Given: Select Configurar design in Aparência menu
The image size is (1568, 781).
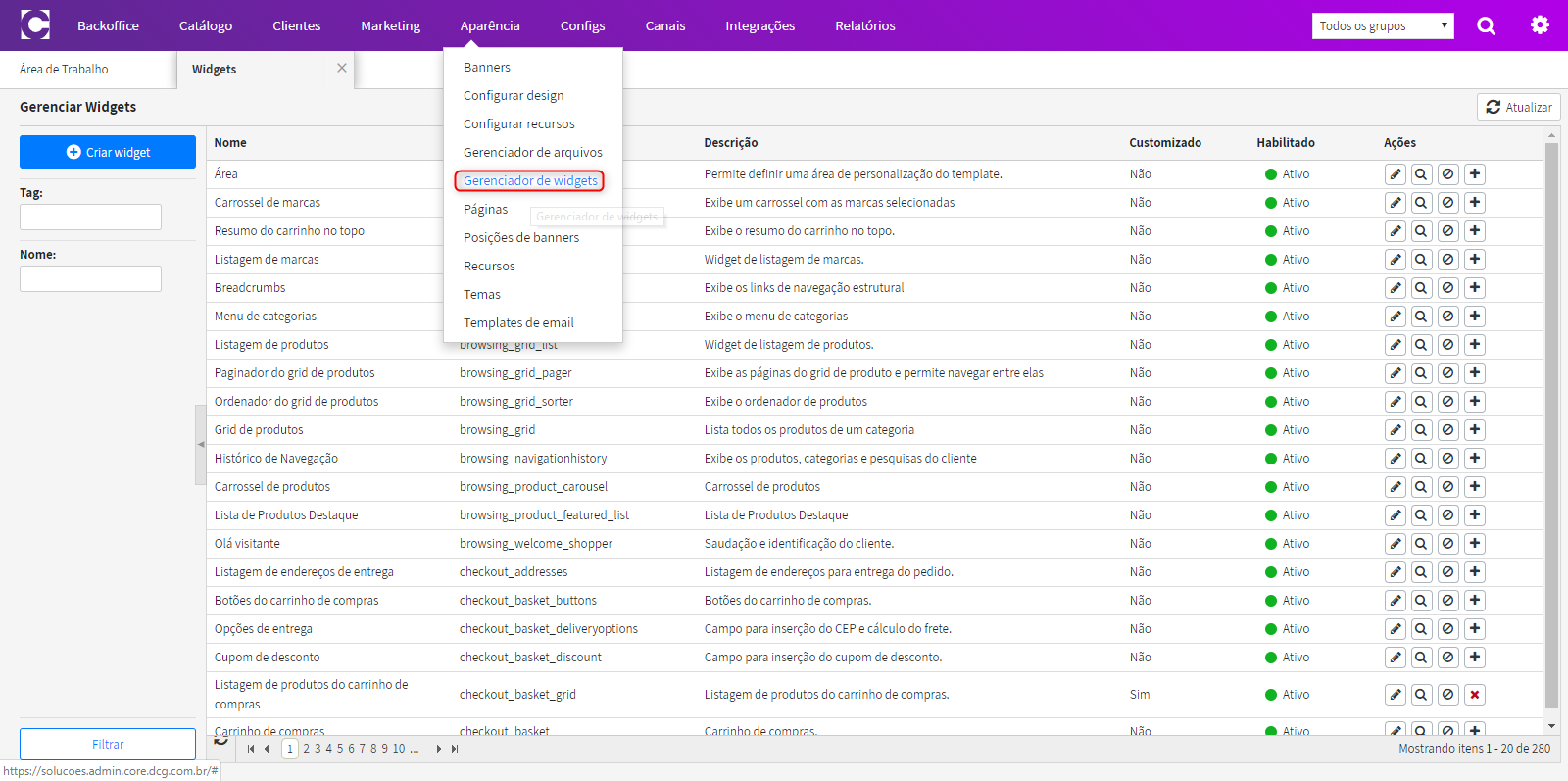Looking at the screenshot, I should 514,96.
